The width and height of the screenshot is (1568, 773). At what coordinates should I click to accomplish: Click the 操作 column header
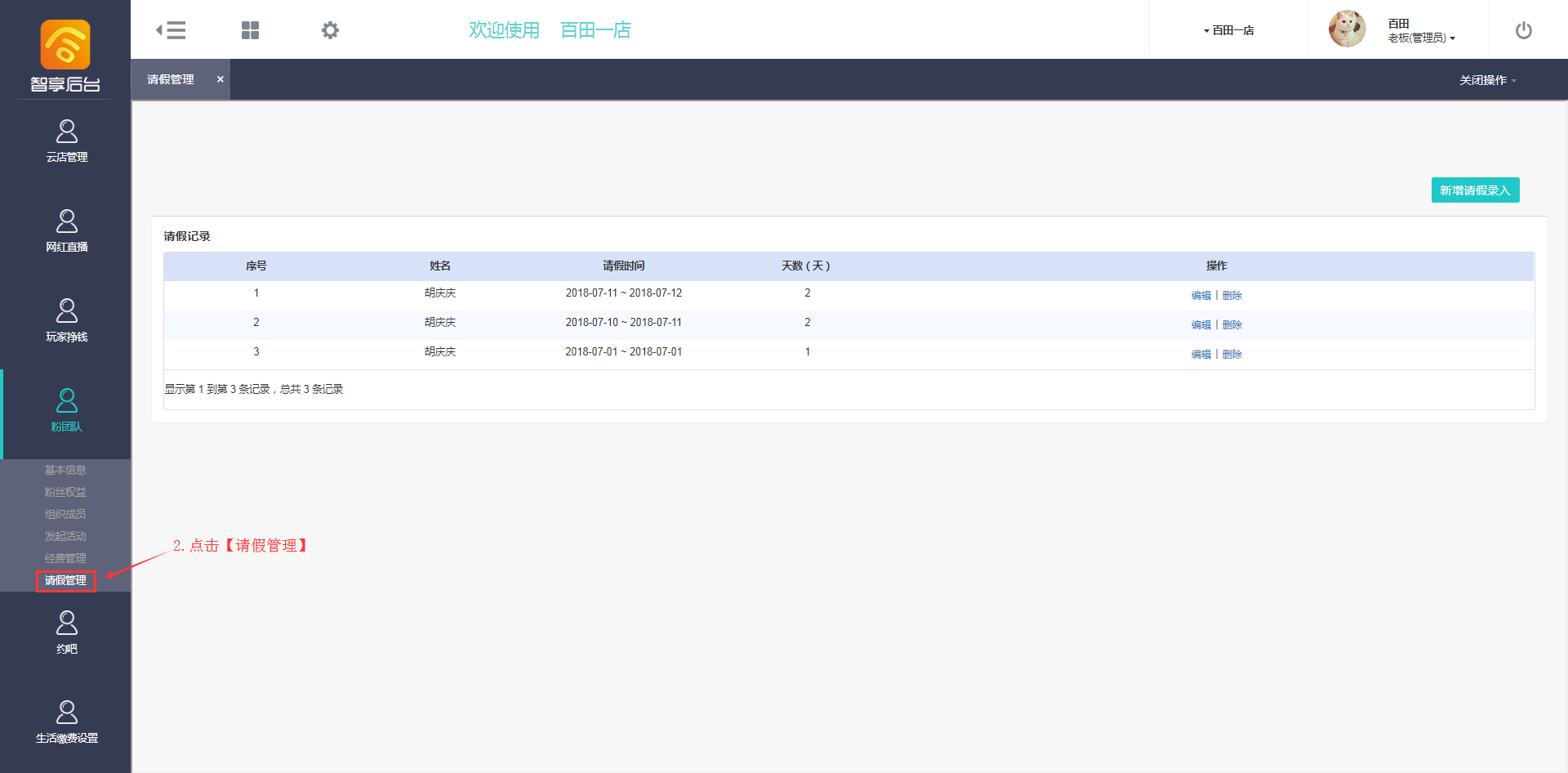[1217, 266]
